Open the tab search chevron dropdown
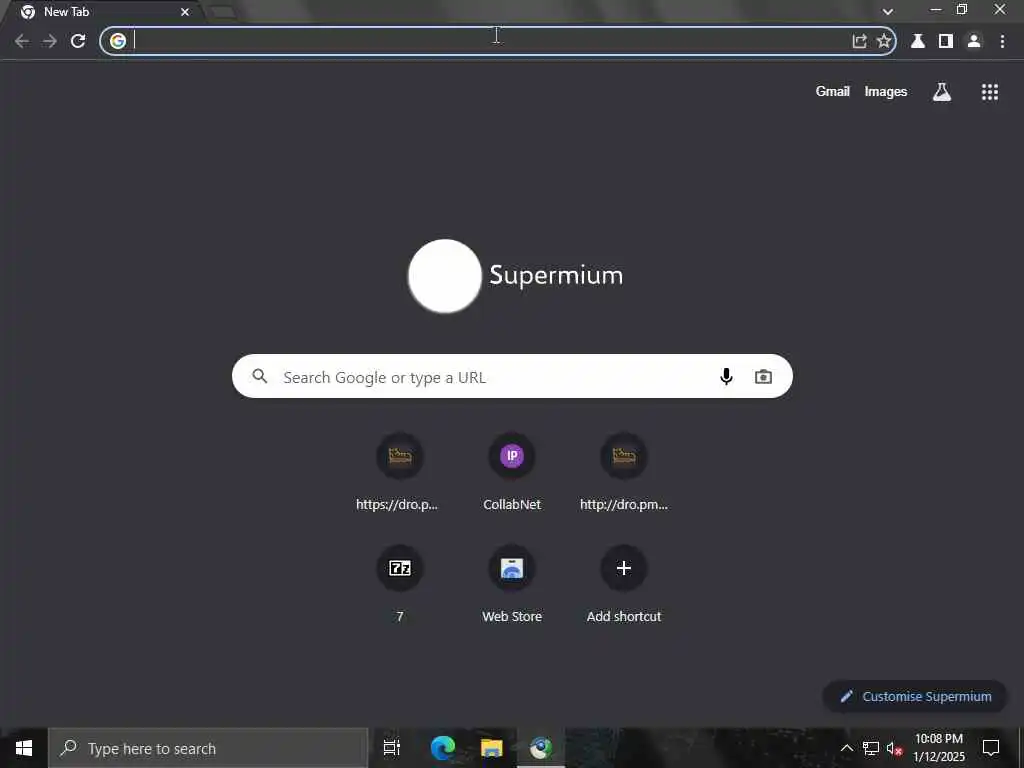1024x768 pixels. coord(888,12)
